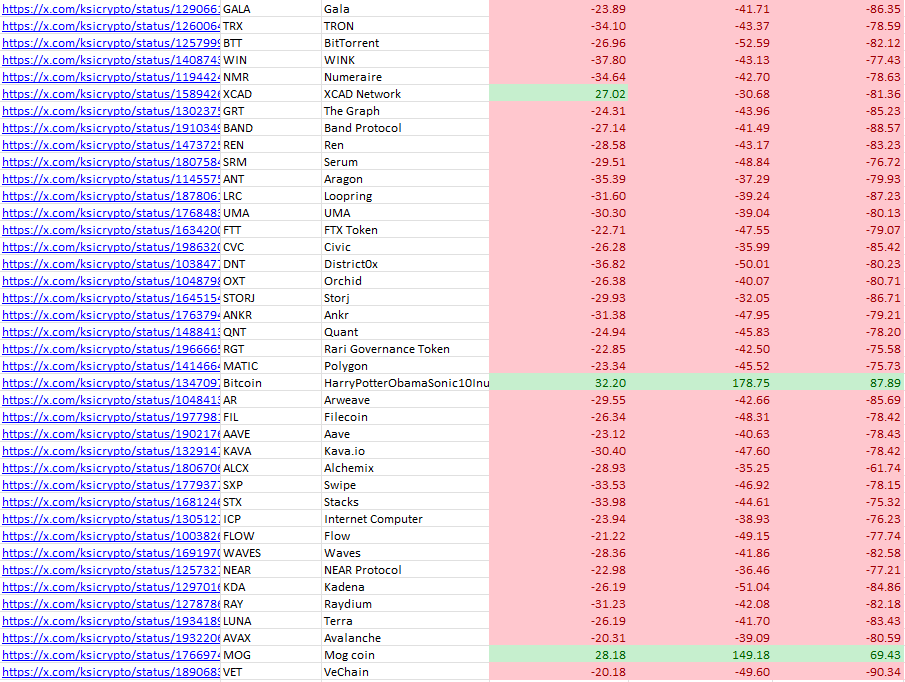Select the green 27.02 value cell

tap(558, 94)
